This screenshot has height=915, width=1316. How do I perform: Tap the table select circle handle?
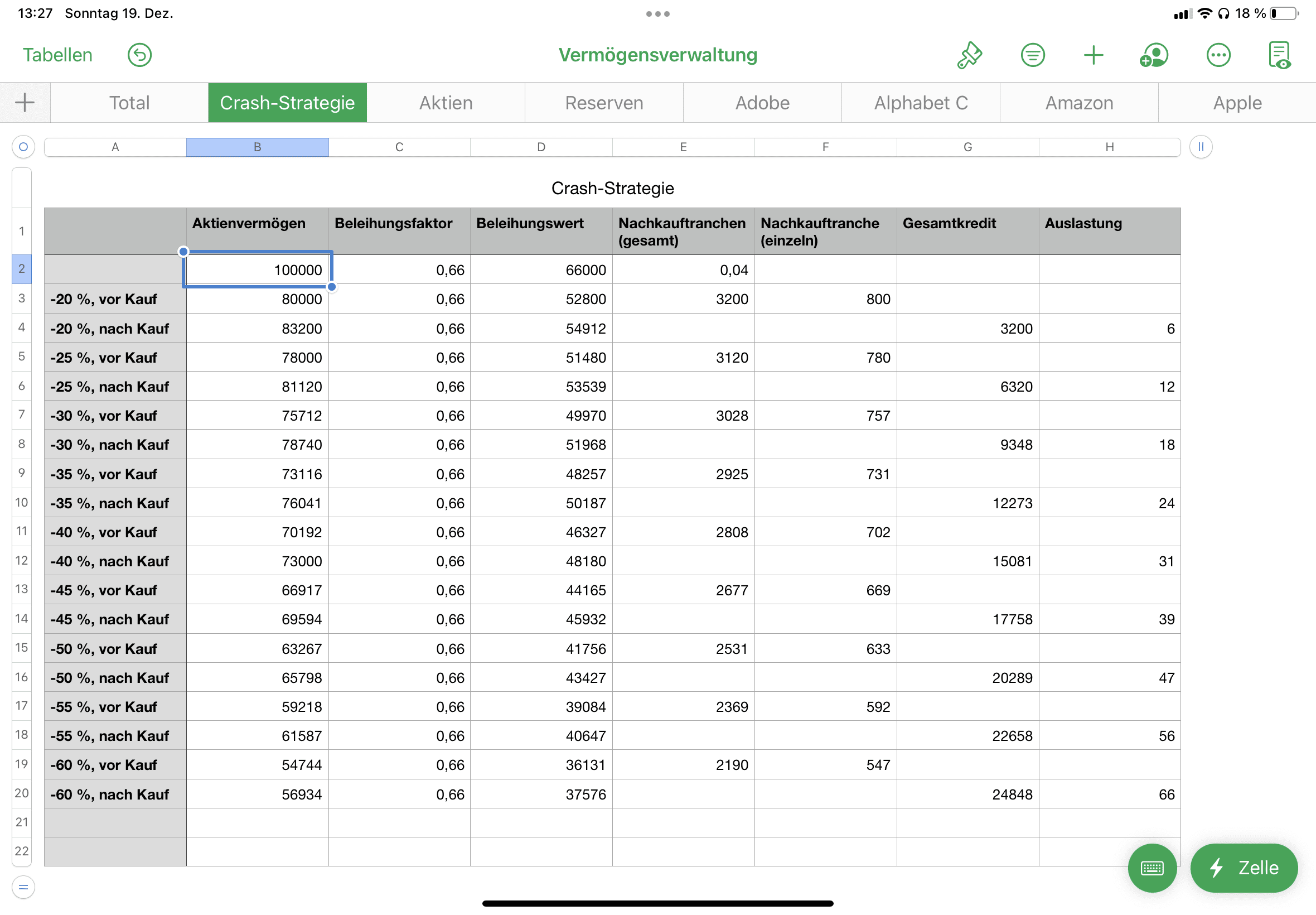pyautogui.click(x=23, y=147)
